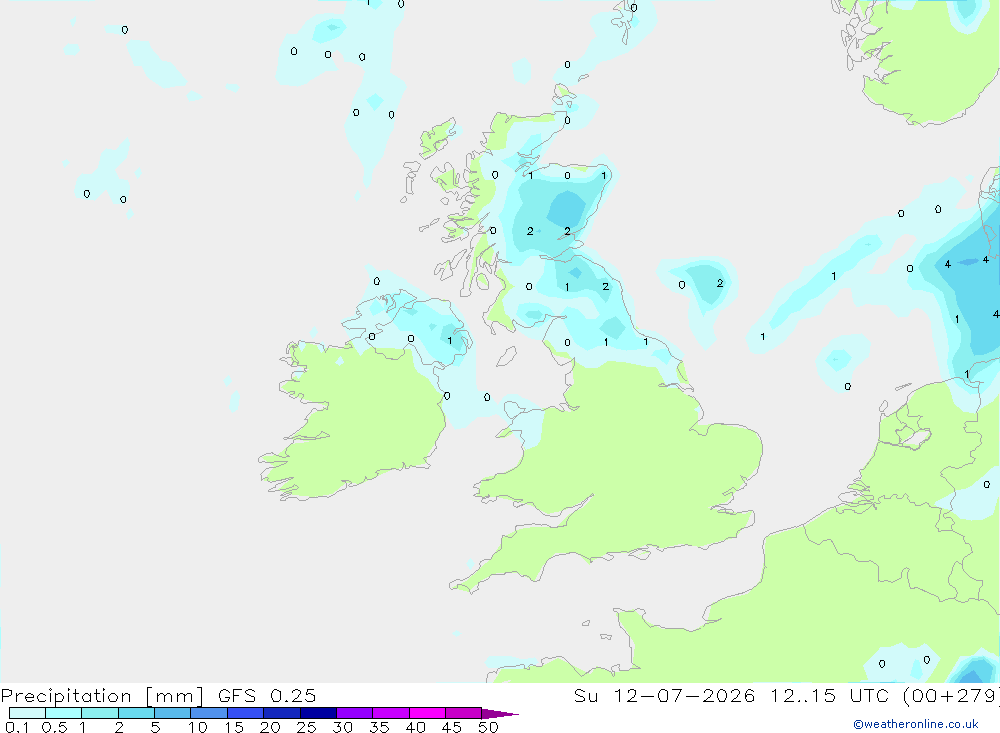
Task: Click the forecast offset '(00+279)' text
Action: (951, 696)
